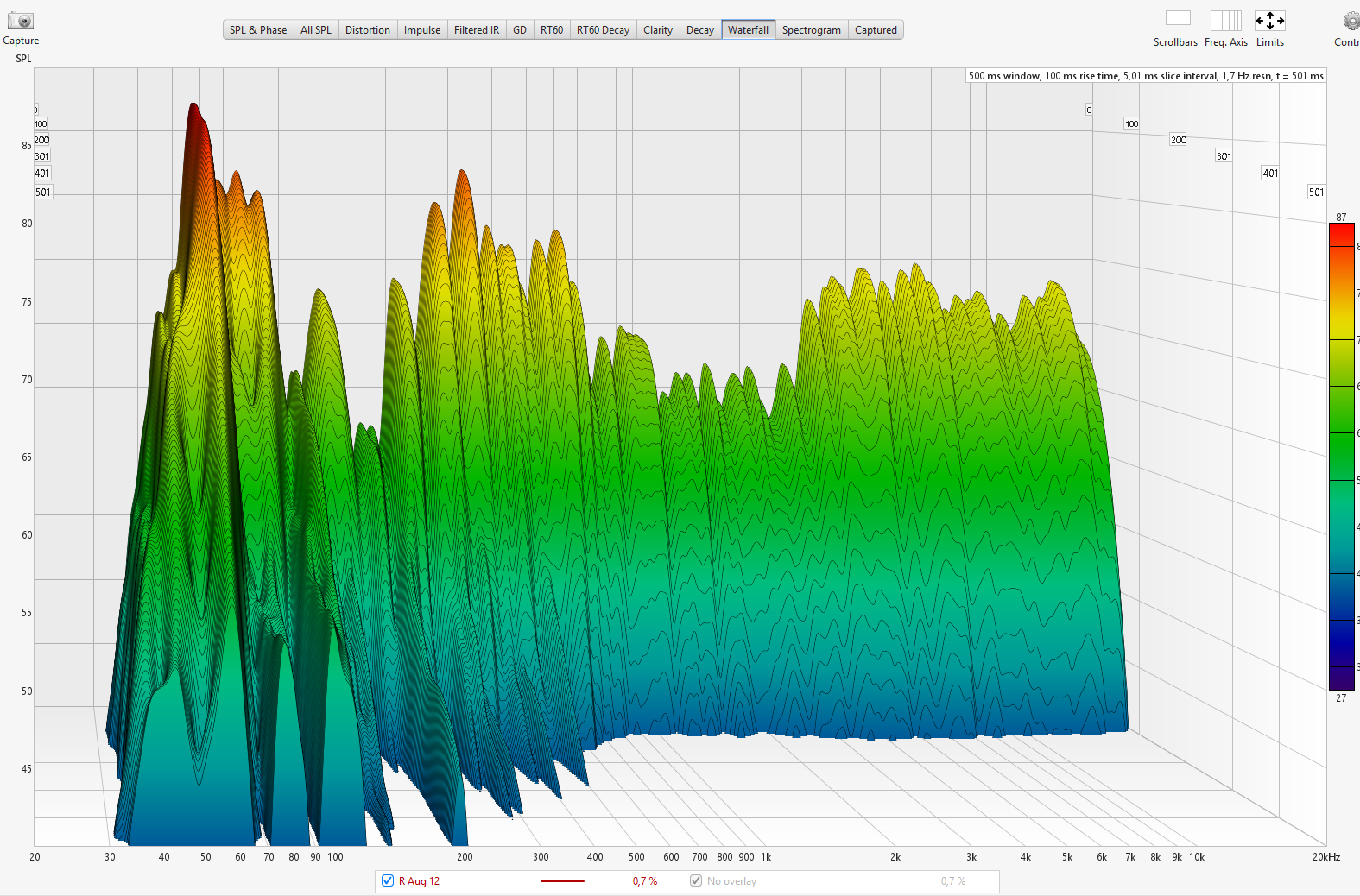
Task: Toggle the Scrollbars icon
Action: [x=1178, y=18]
